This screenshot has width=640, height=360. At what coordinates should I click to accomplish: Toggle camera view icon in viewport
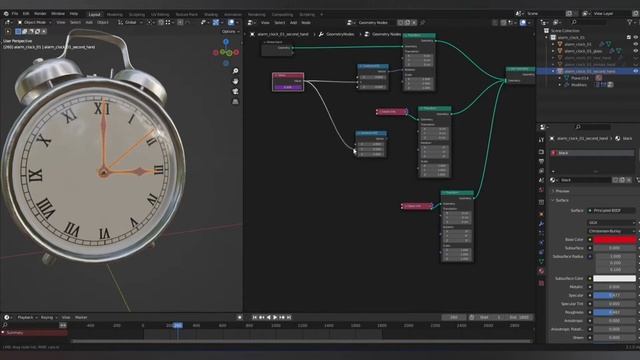point(236,91)
